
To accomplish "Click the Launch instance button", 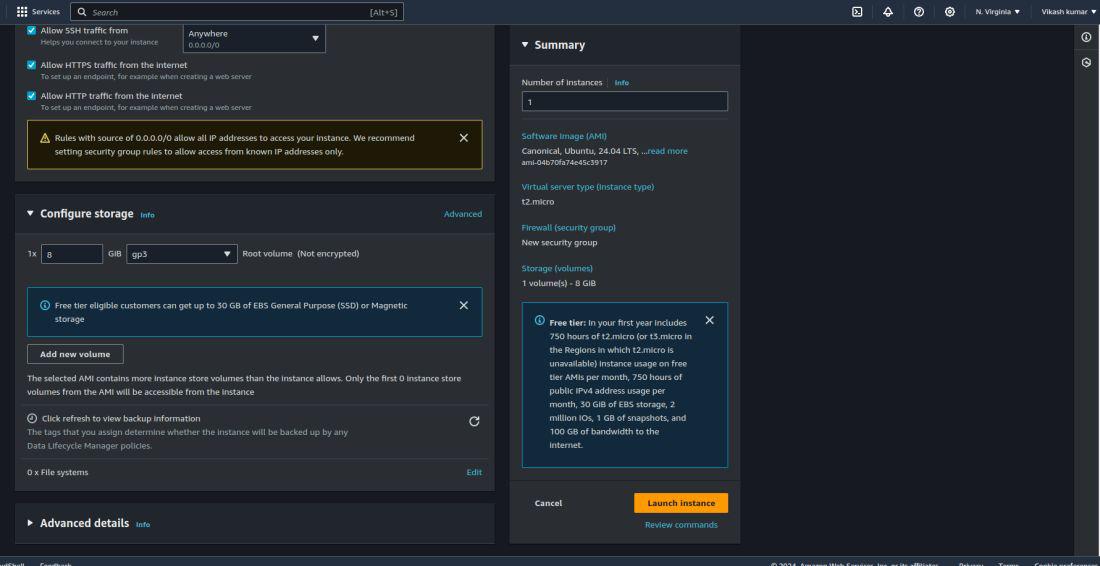I will (x=680, y=503).
